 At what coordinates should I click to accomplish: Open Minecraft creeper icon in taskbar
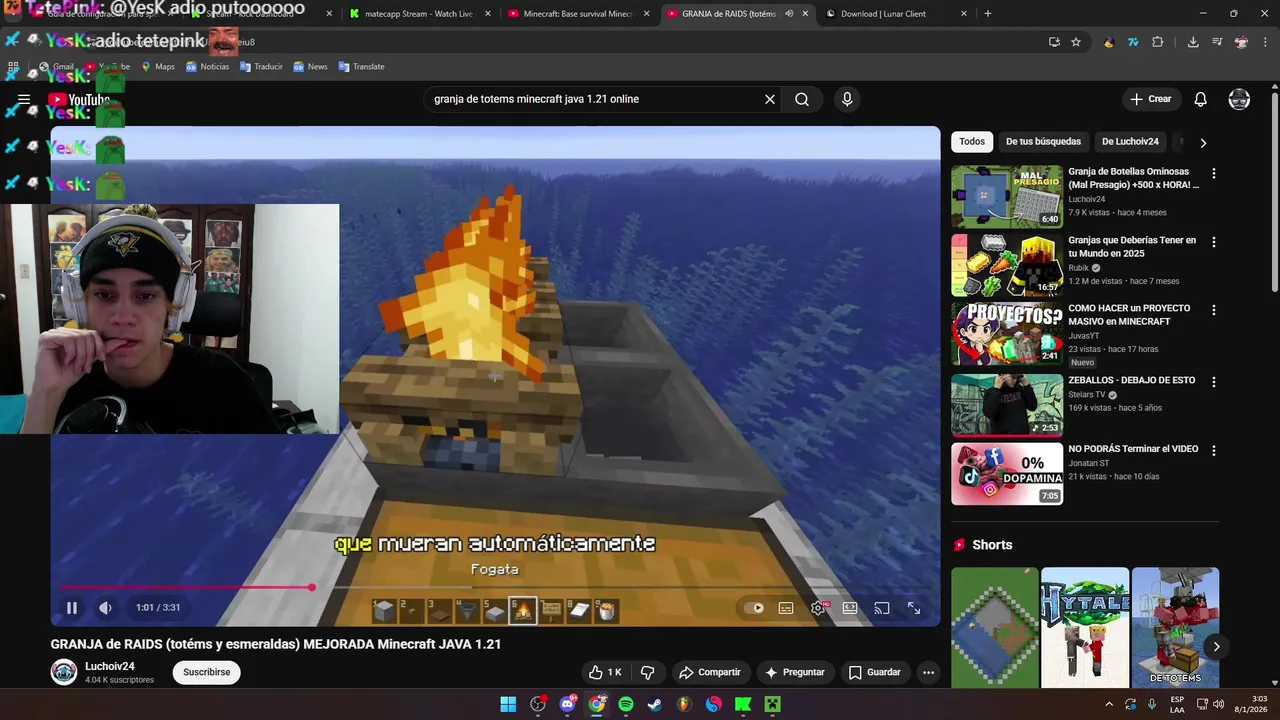click(x=772, y=704)
